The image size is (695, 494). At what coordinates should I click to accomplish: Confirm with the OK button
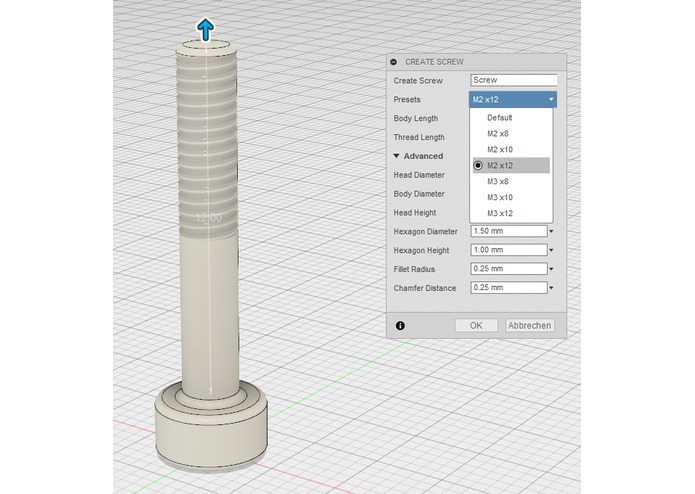[x=476, y=326]
